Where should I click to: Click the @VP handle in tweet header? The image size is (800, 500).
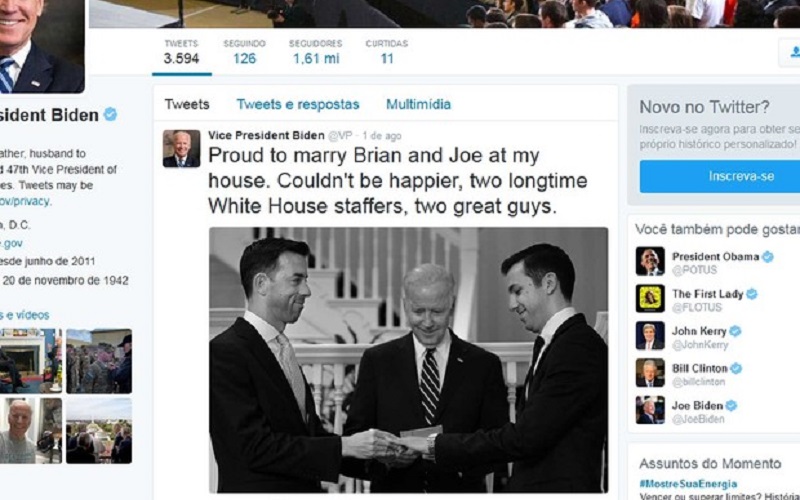[340, 136]
